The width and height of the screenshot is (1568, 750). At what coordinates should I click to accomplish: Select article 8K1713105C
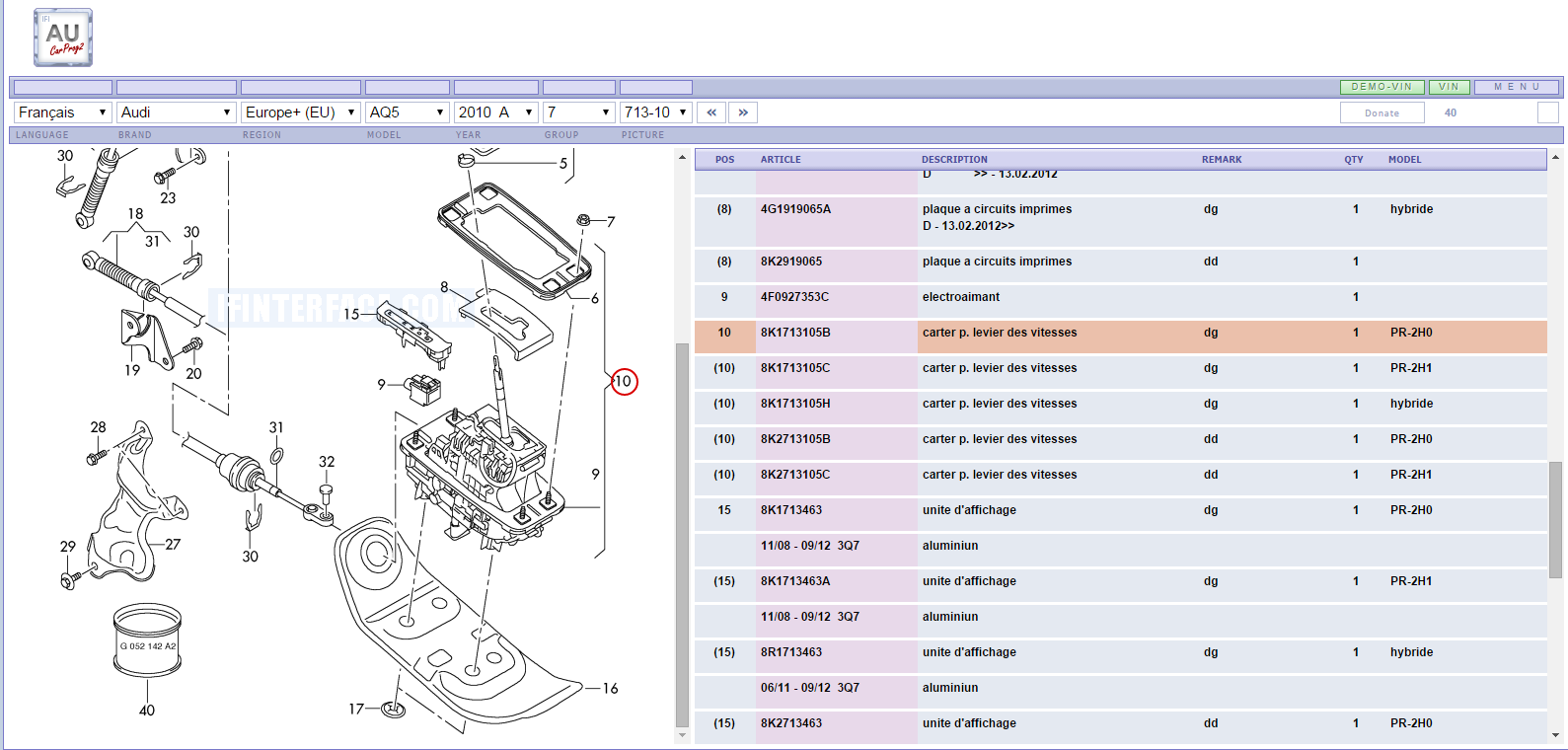(x=795, y=368)
